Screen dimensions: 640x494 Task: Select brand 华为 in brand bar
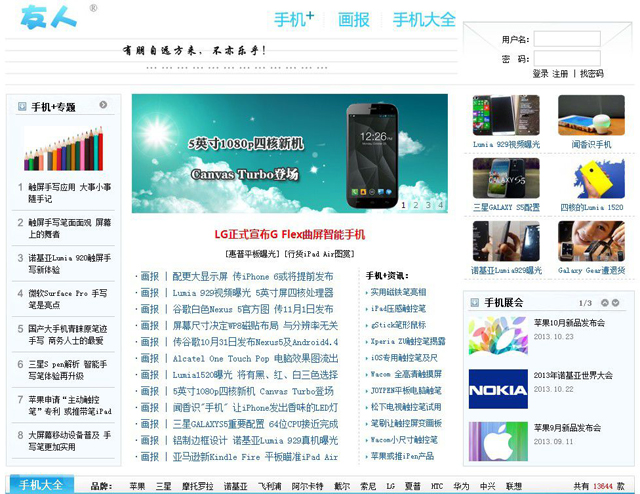(461, 486)
